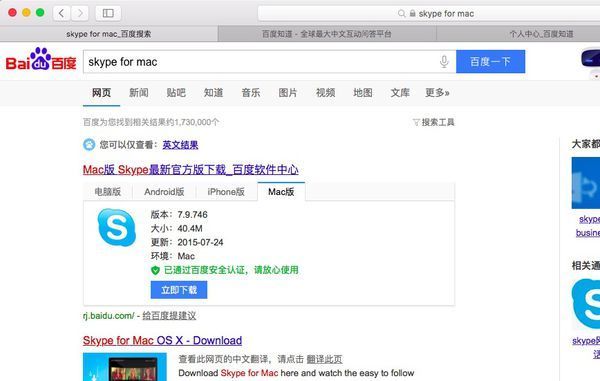This screenshot has height=381, width=600.
Task: Click the large Skype logo in sidebar
Action: coord(586,304)
